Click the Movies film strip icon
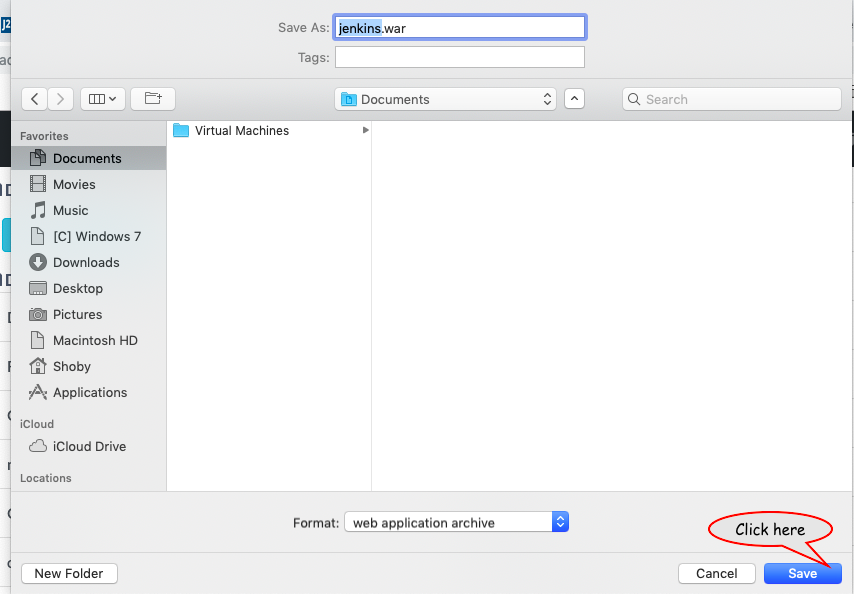The width and height of the screenshot is (854, 594). 38,184
